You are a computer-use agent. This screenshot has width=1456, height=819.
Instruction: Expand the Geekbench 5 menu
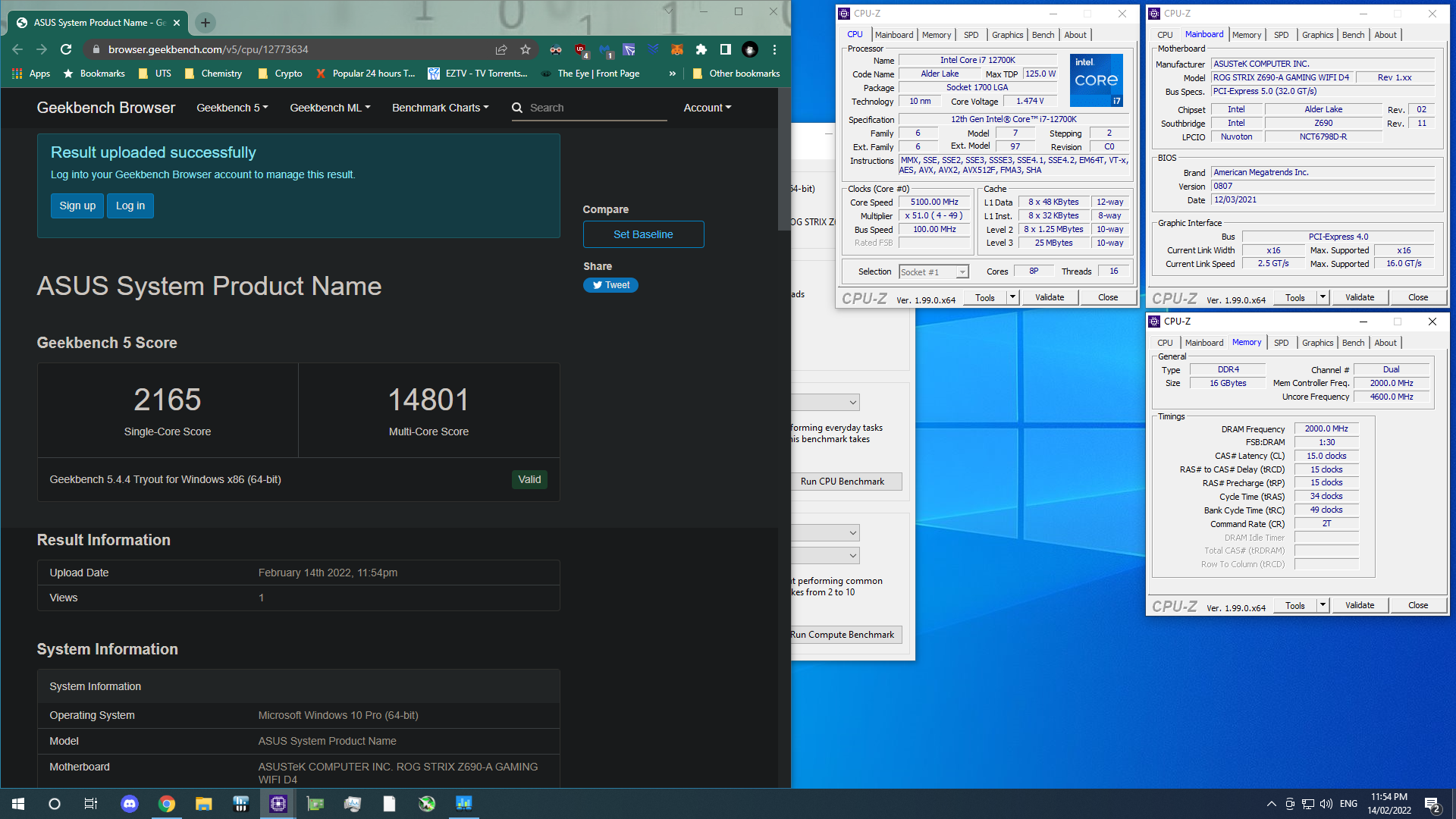pos(232,108)
